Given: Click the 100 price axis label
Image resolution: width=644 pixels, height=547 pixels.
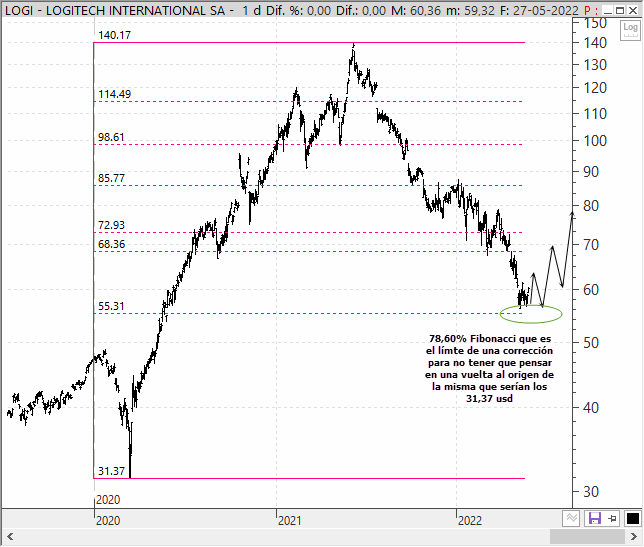Looking at the screenshot, I should click(595, 141).
